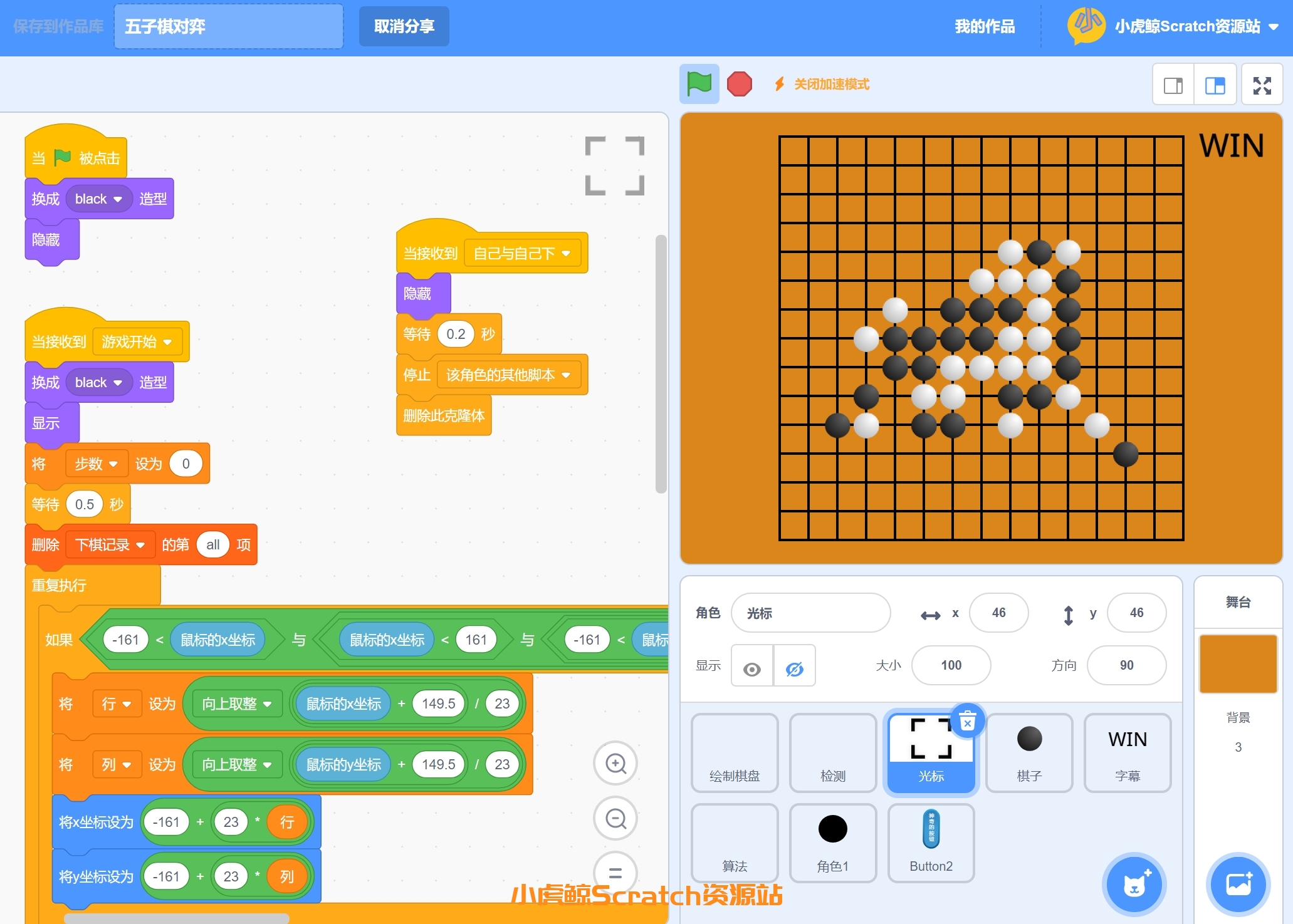Edit the 步数 set value 0
The height and width of the screenshot is (924, 1293).
(x=186, y=464)
